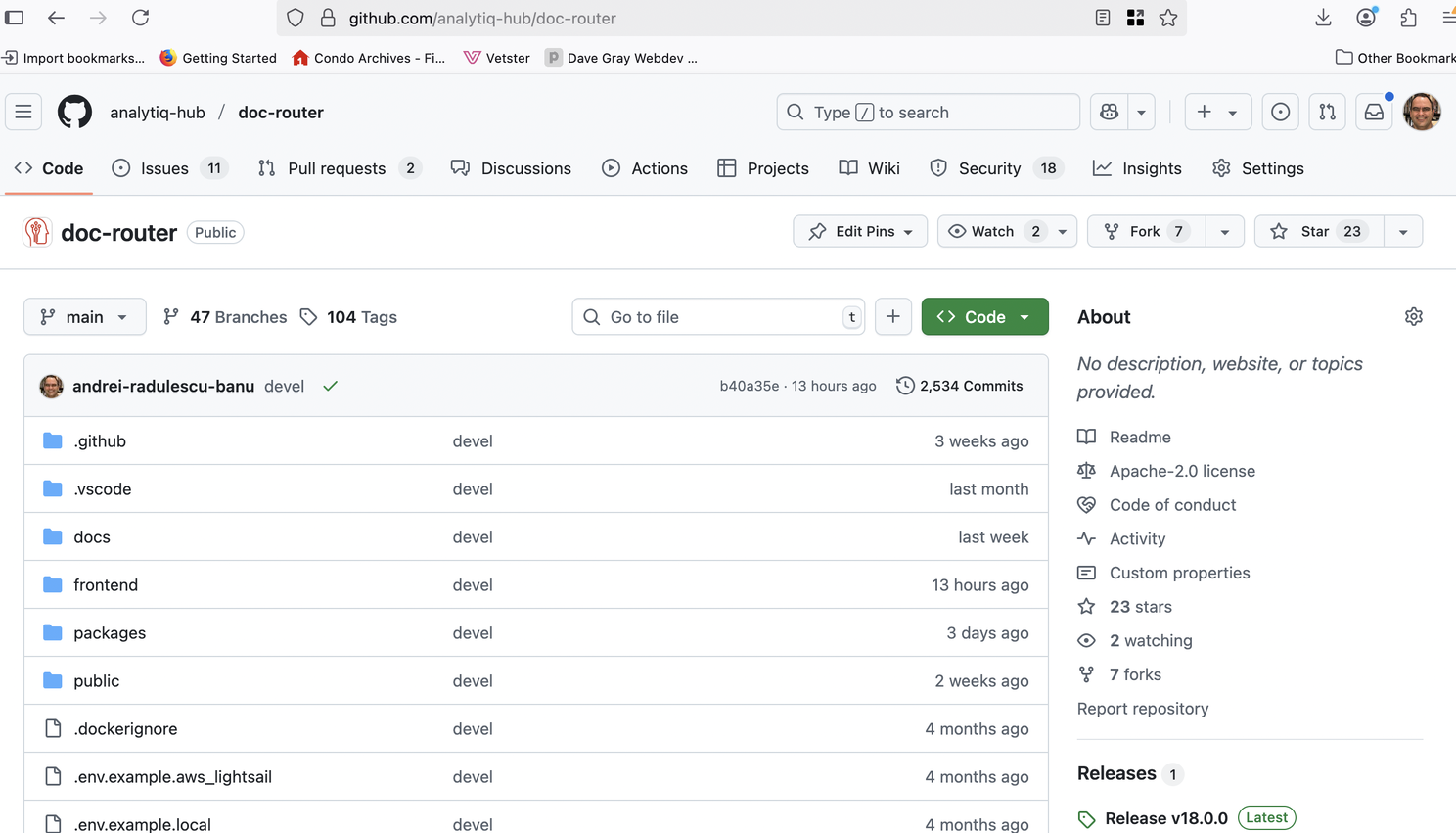Toggle Watch for this repository

pos(993,231)
